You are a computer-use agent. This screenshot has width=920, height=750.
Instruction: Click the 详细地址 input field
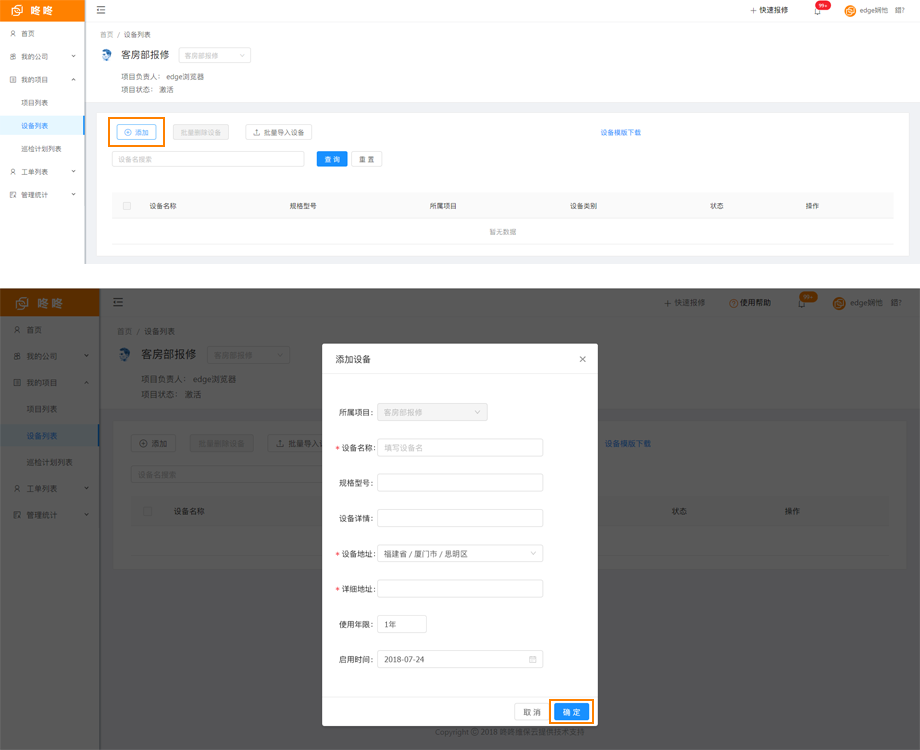click(x=460, y=589)
